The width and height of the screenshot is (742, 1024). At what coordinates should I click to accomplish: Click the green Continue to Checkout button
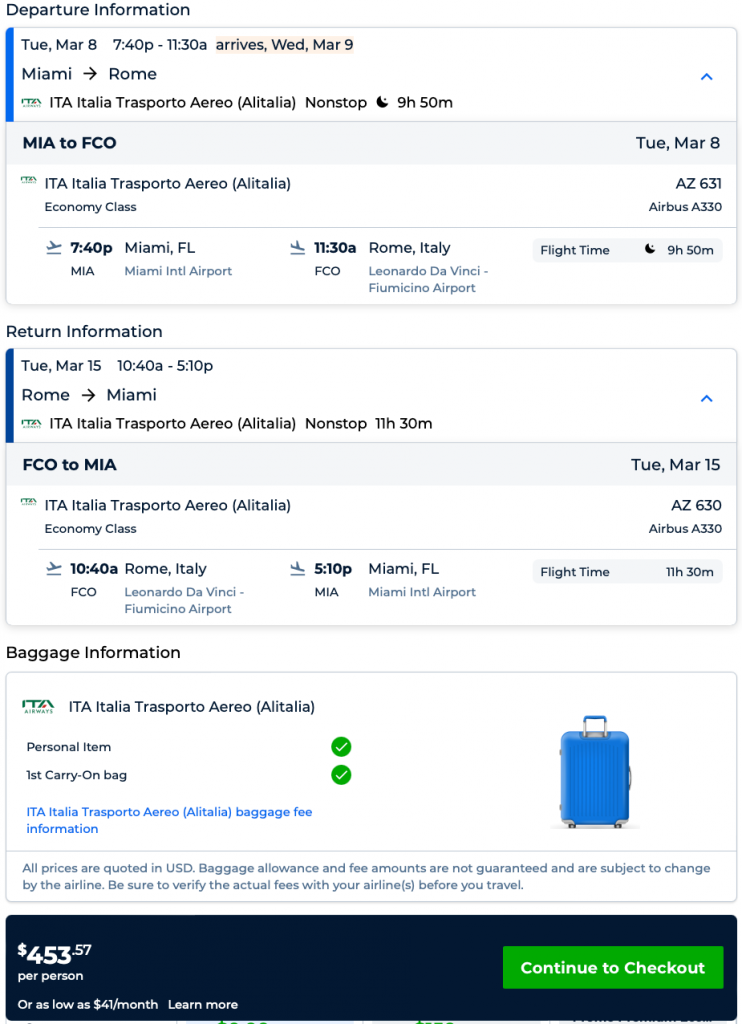[x=612, y=967]
